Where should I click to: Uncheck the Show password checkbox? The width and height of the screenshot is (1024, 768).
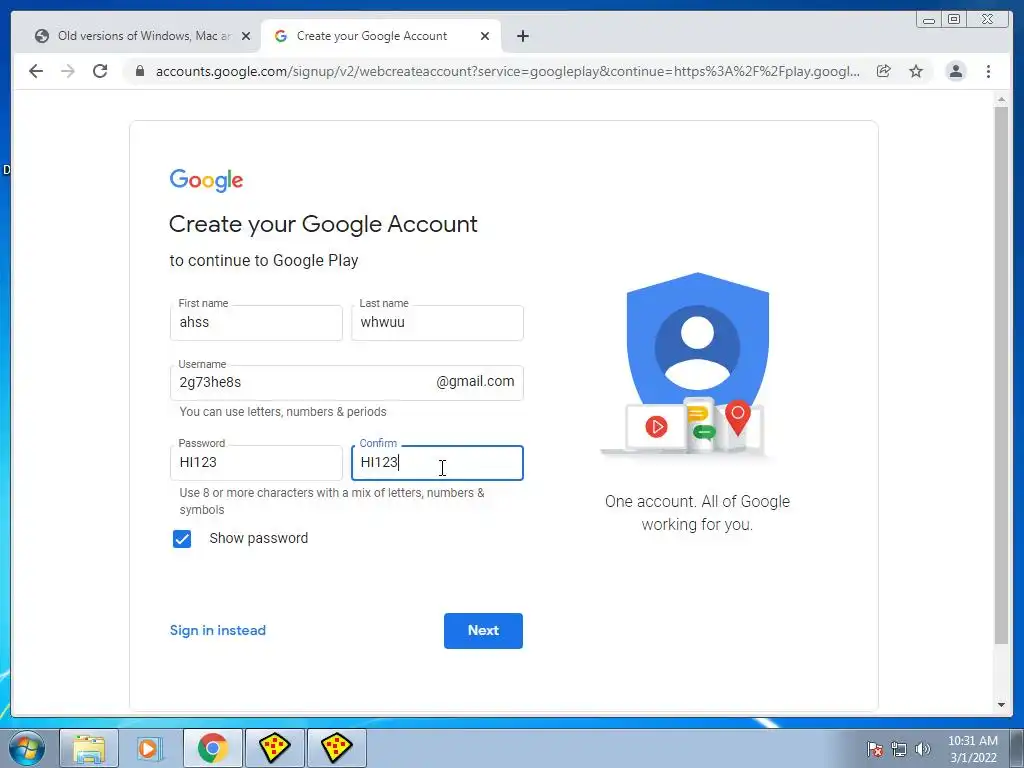point(182,539)
